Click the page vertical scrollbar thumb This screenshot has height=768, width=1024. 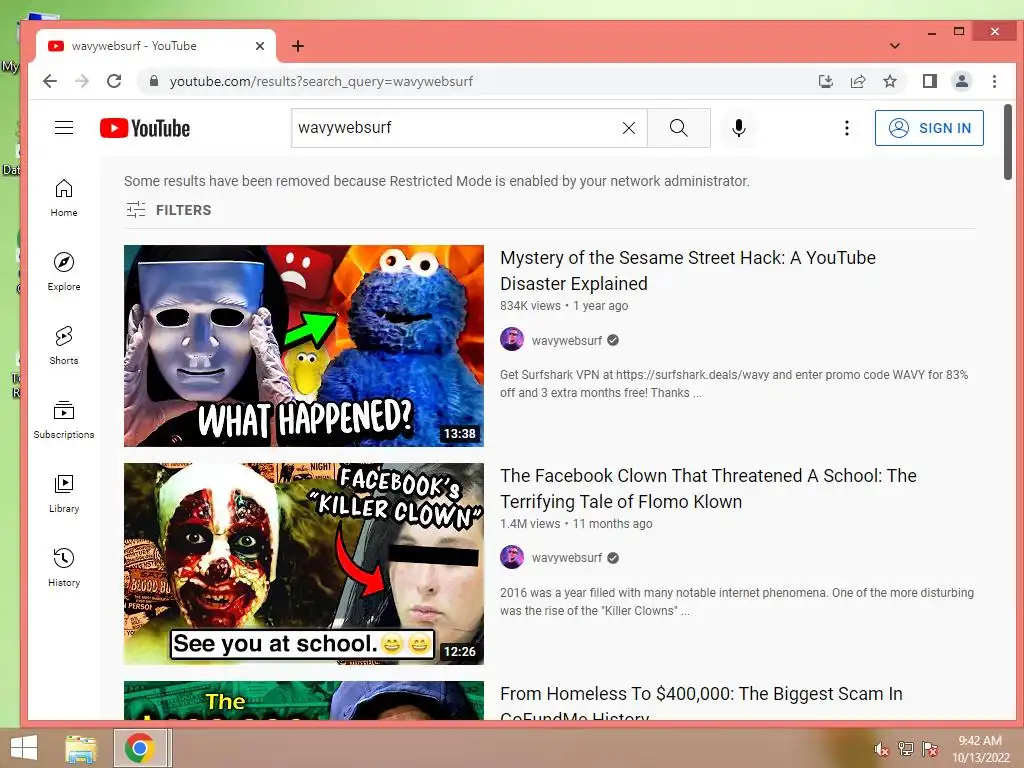tap(1008, 142)
